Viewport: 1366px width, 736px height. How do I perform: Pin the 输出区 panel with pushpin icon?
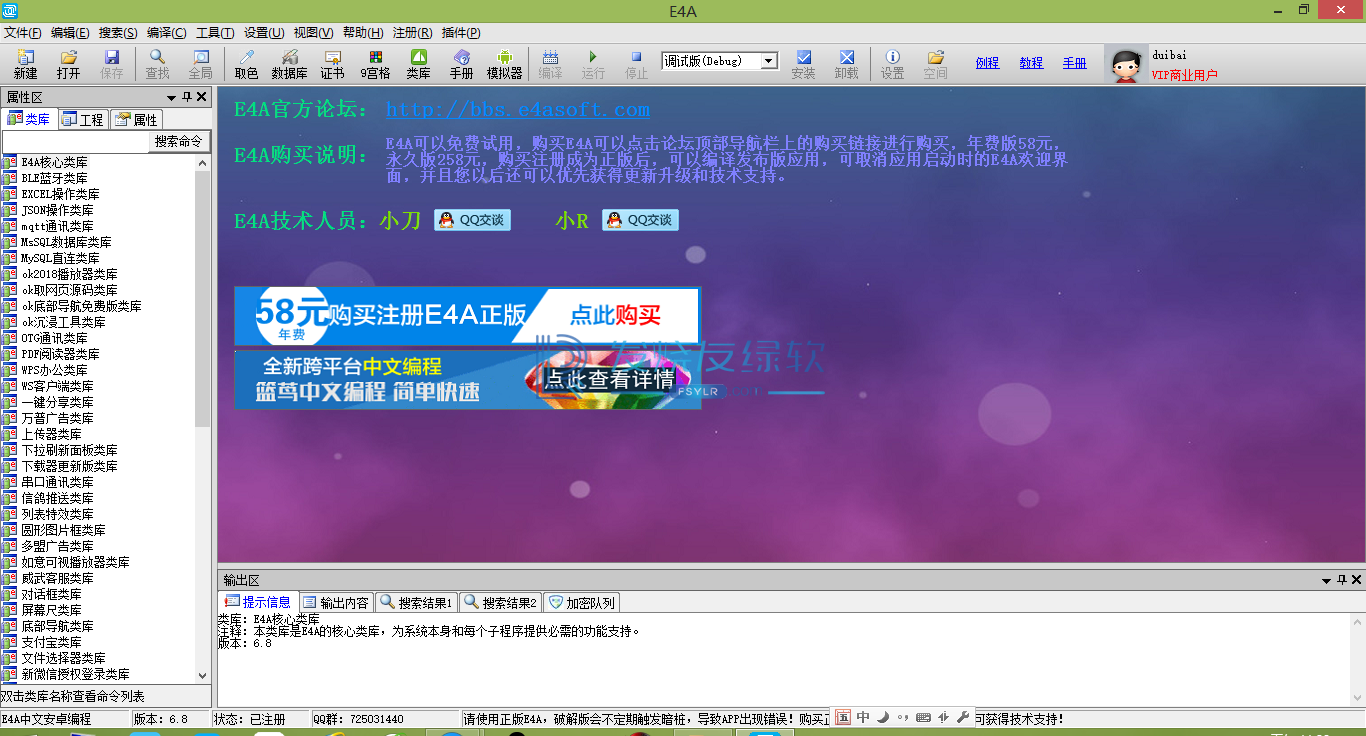(x=1341, y=580)
